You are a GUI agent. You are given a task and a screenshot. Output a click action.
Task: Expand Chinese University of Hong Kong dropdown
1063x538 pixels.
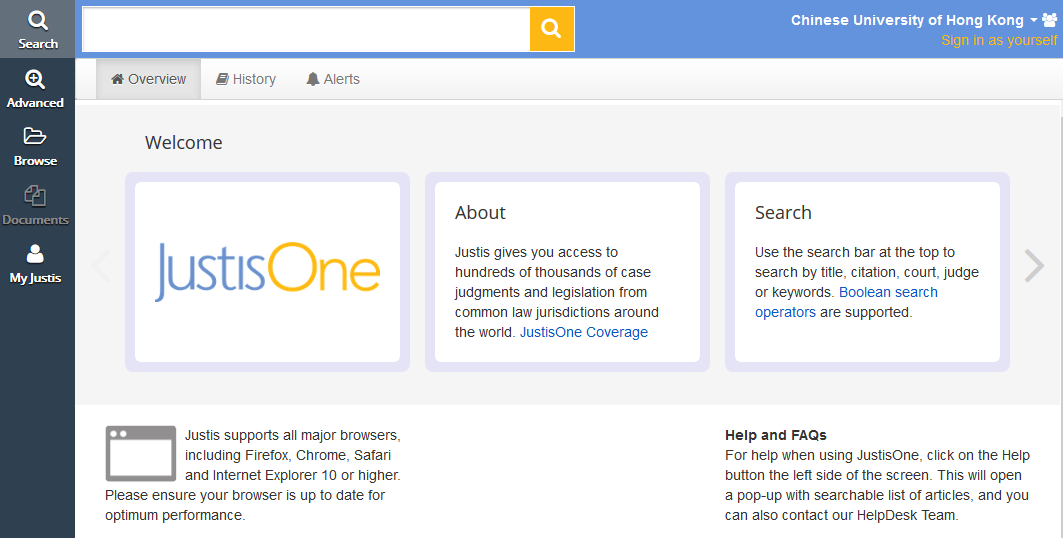914,20
